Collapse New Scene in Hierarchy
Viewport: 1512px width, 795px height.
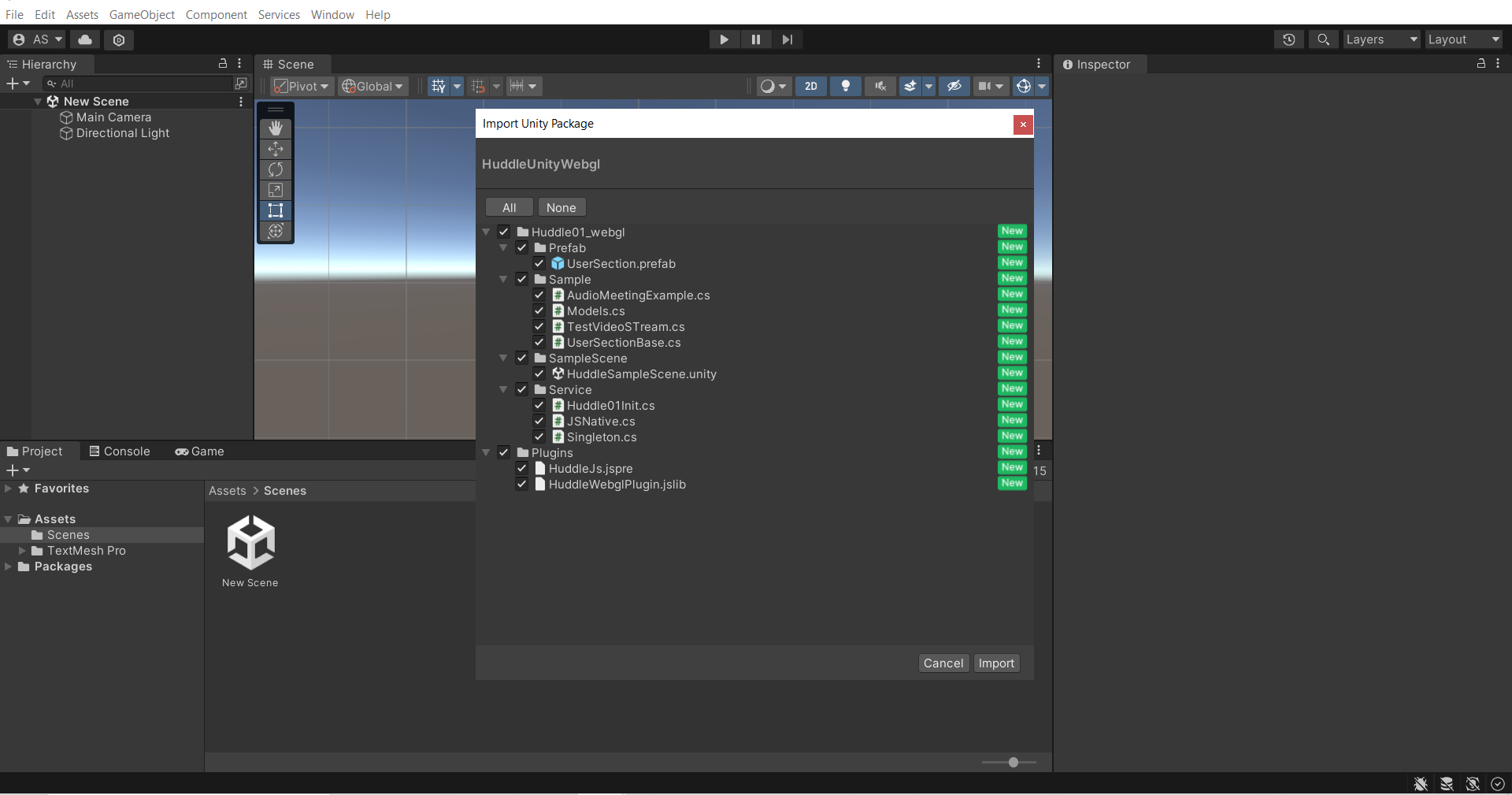(x=38, y=102)
